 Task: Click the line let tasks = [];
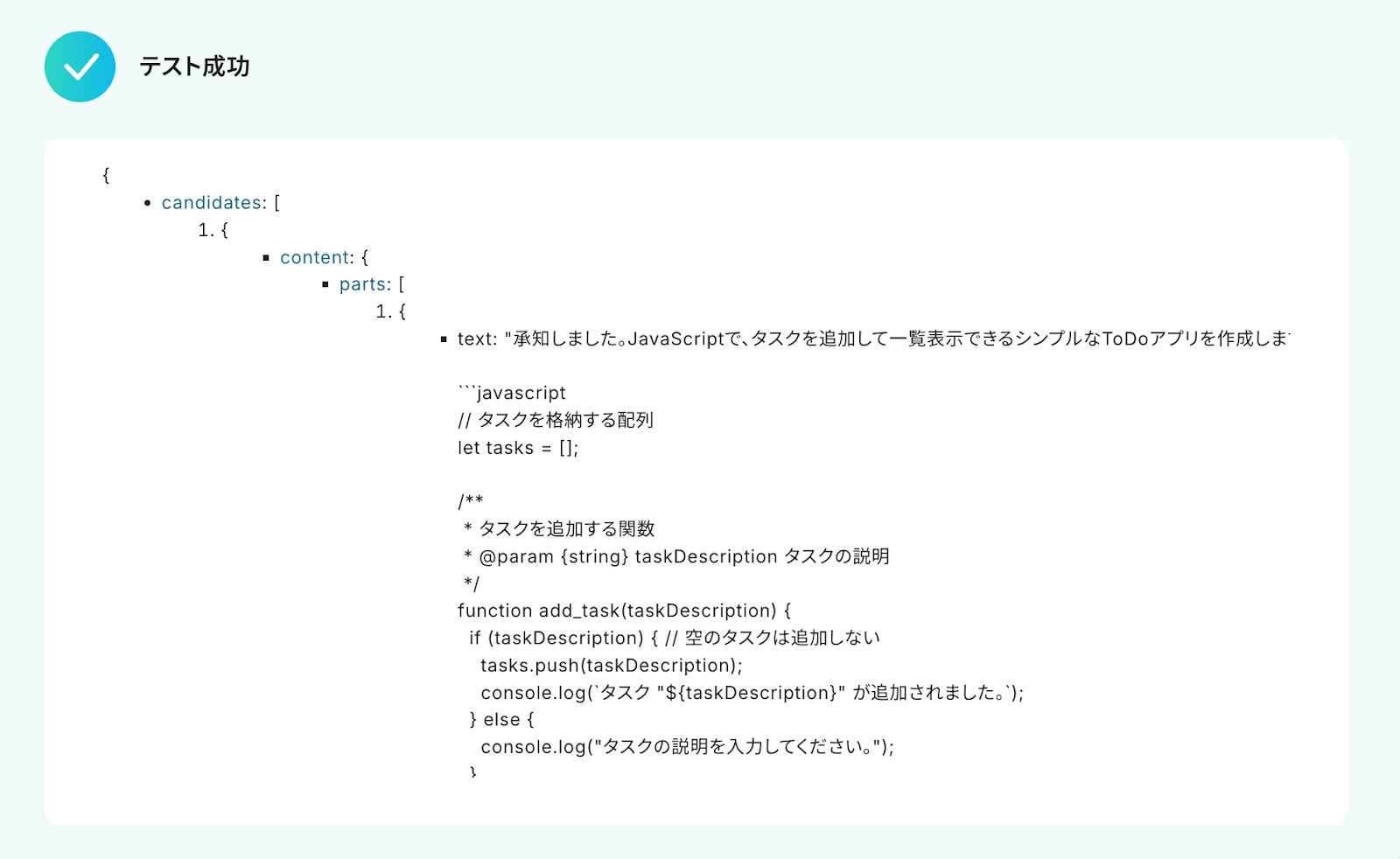click(518, 448)
